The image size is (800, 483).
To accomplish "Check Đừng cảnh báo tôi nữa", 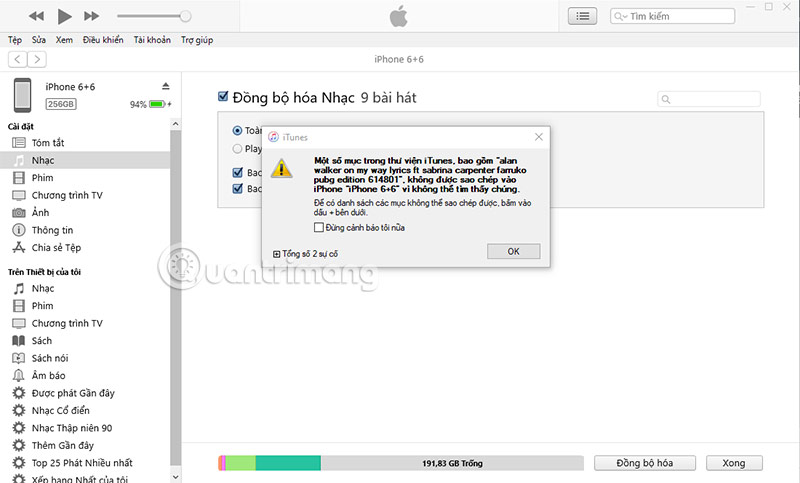I will coord(319,227).
